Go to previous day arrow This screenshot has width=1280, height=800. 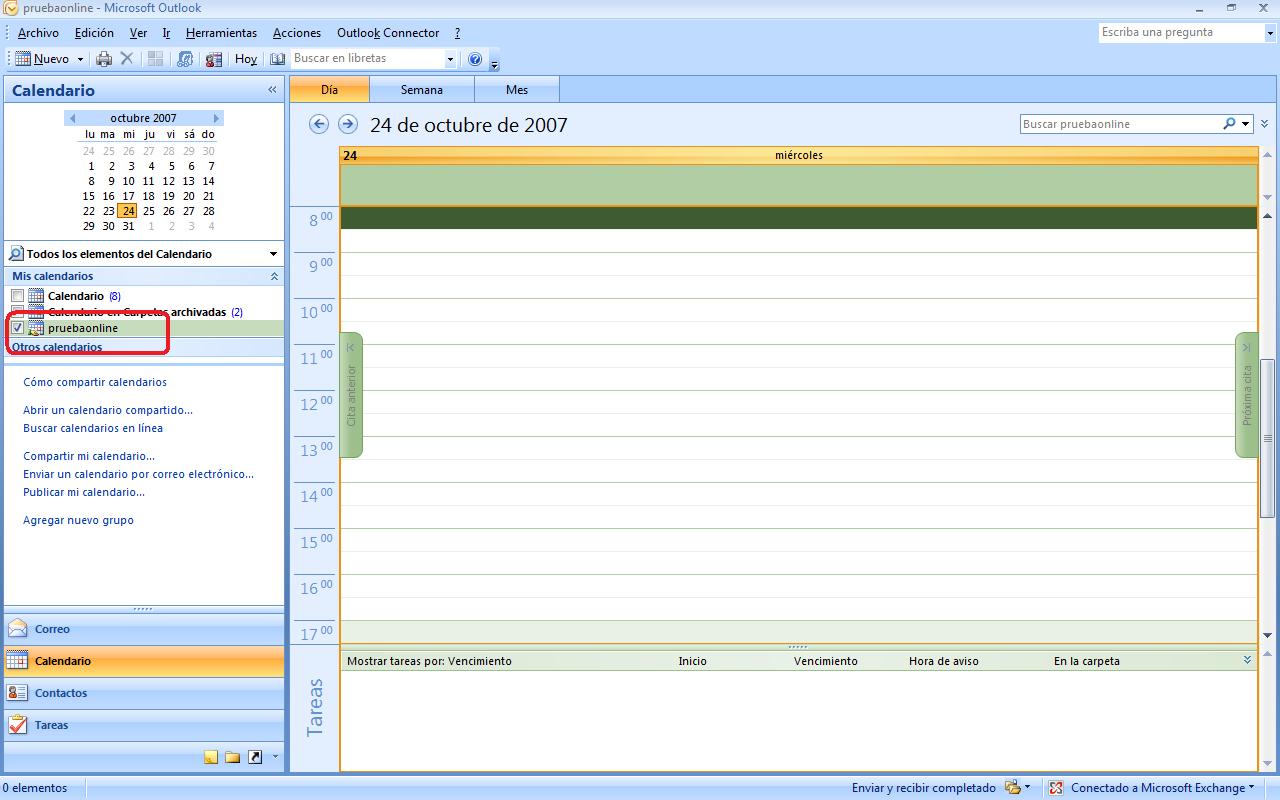click(319, 124)
